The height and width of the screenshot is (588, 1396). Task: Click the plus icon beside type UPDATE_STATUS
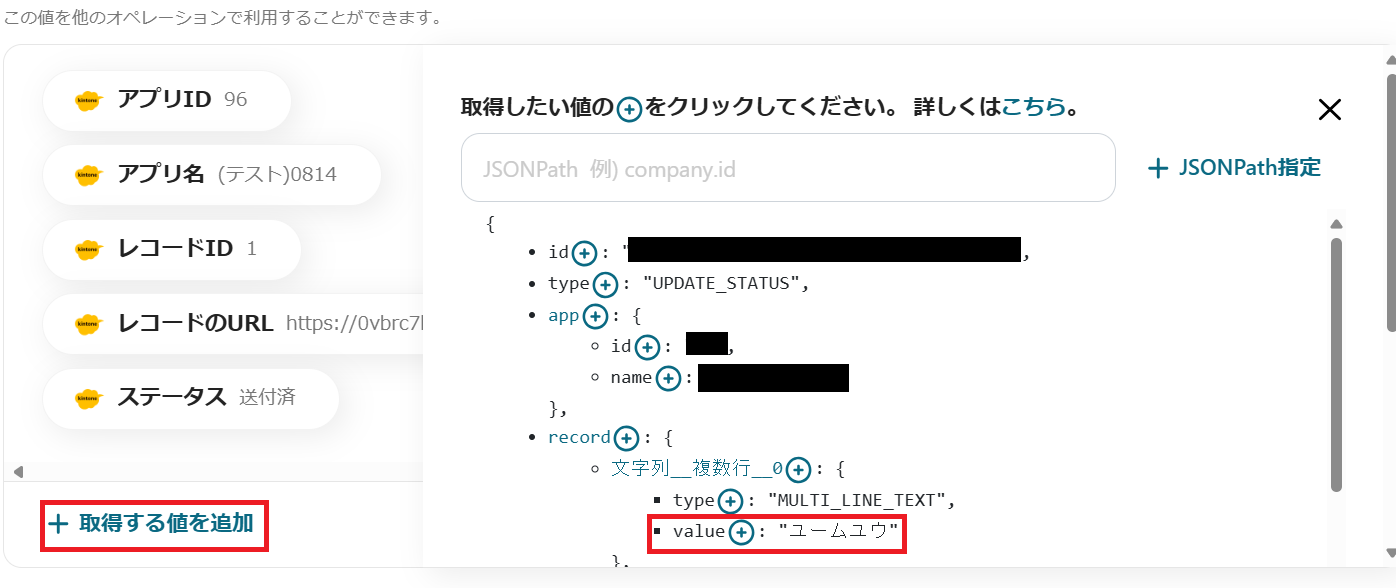(605, 284)
